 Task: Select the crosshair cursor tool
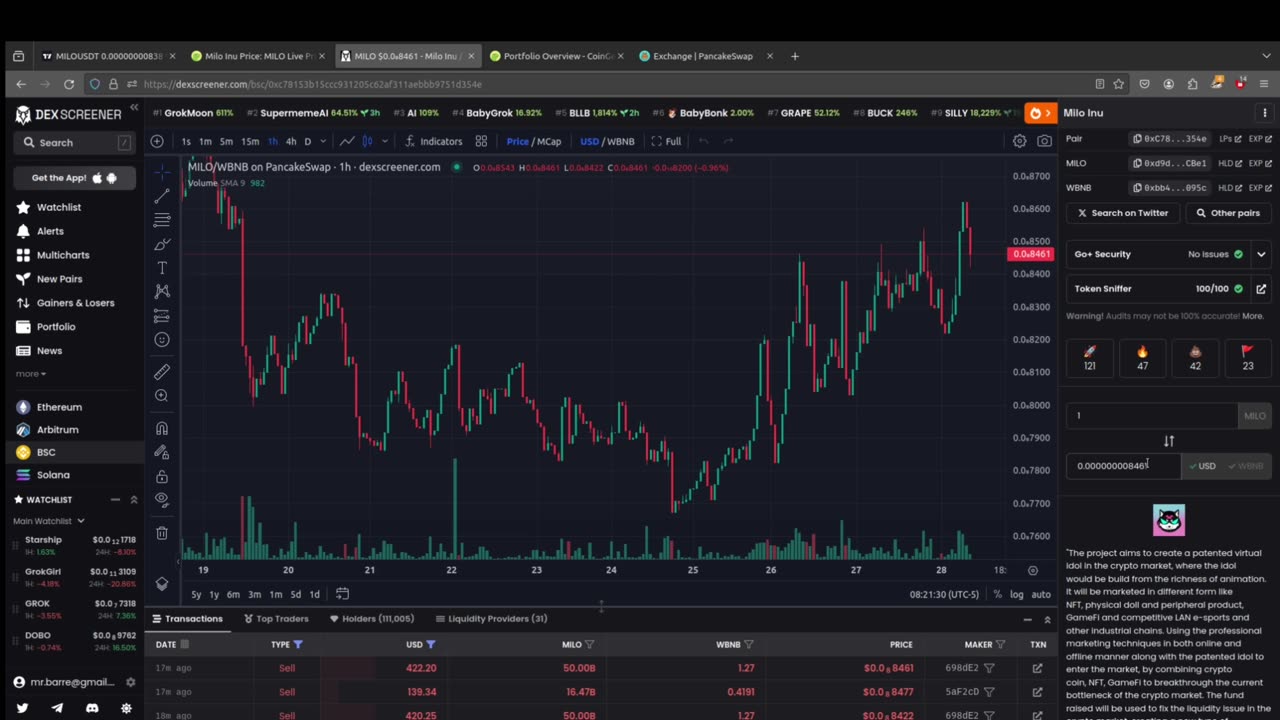pyautogui.click(x=162, y=172)
